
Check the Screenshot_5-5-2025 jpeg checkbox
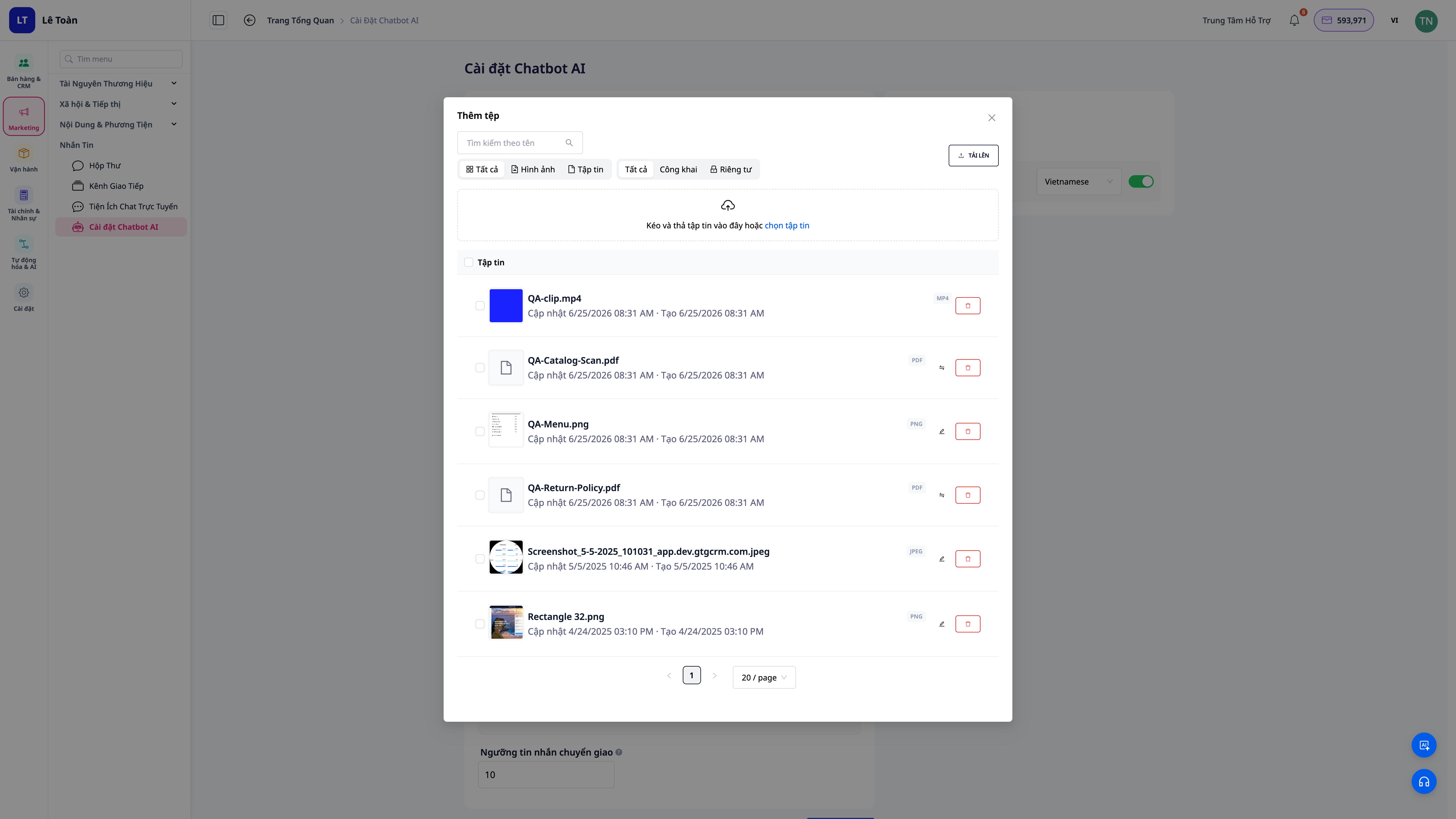(479, 559)
